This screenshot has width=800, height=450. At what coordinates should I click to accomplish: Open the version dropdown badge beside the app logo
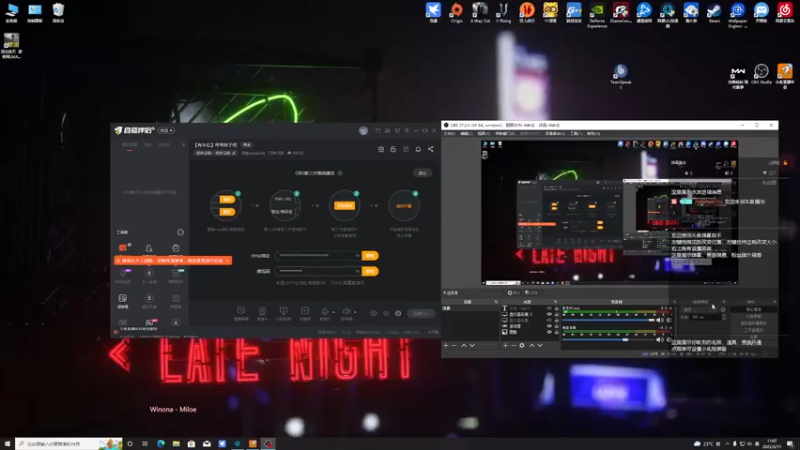point(166,131)
